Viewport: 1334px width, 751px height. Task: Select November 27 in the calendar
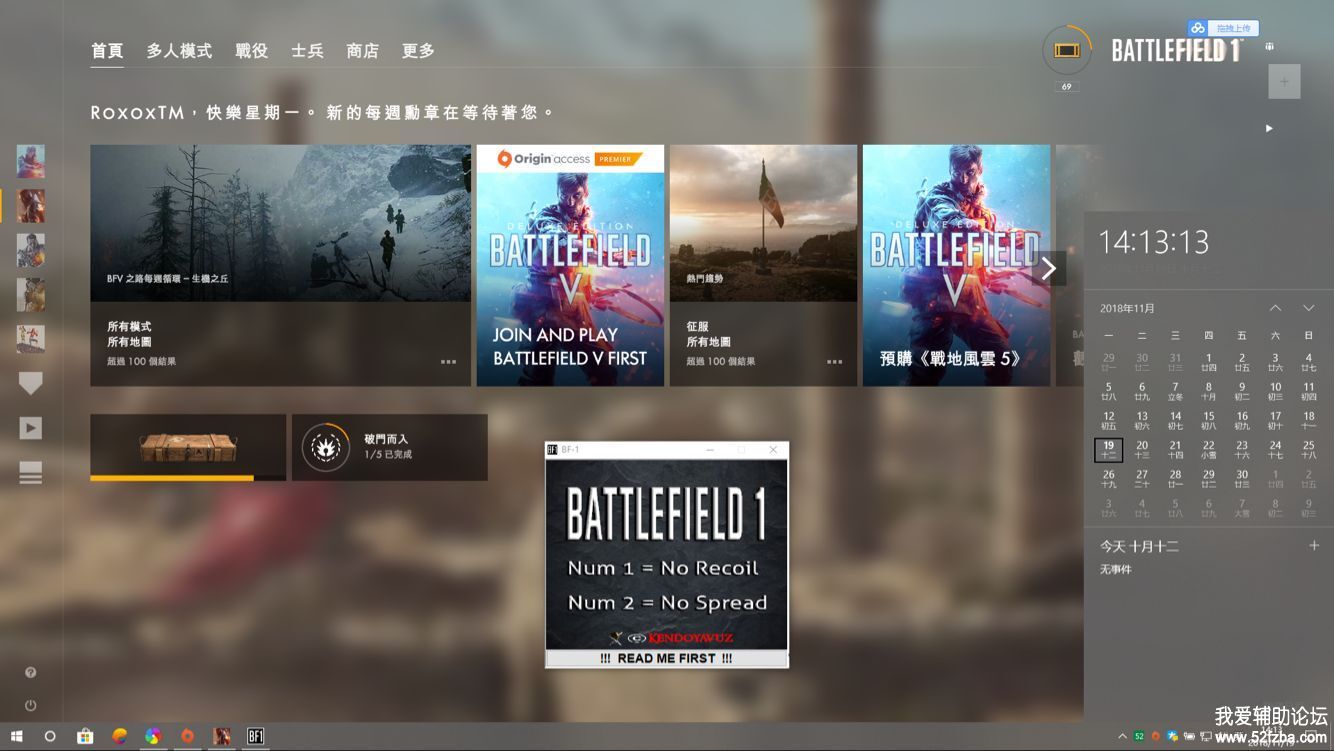(x=1141, y=479)
